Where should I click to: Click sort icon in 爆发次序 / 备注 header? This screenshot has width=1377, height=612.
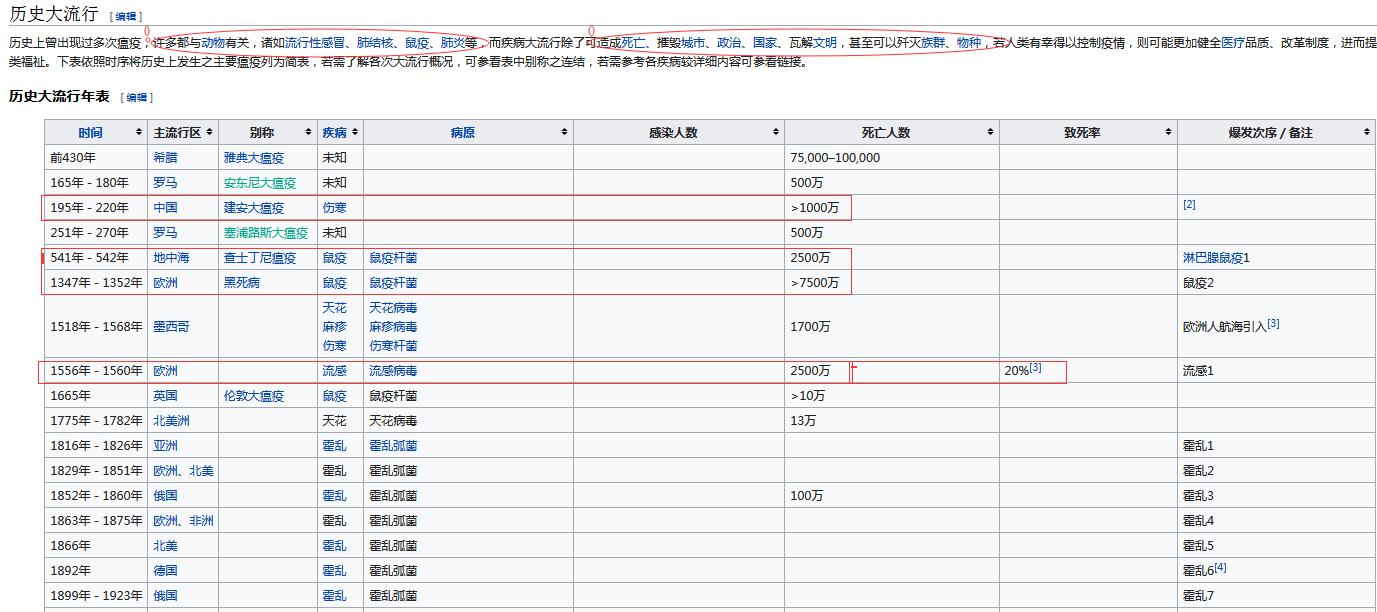coord(1367,133)
